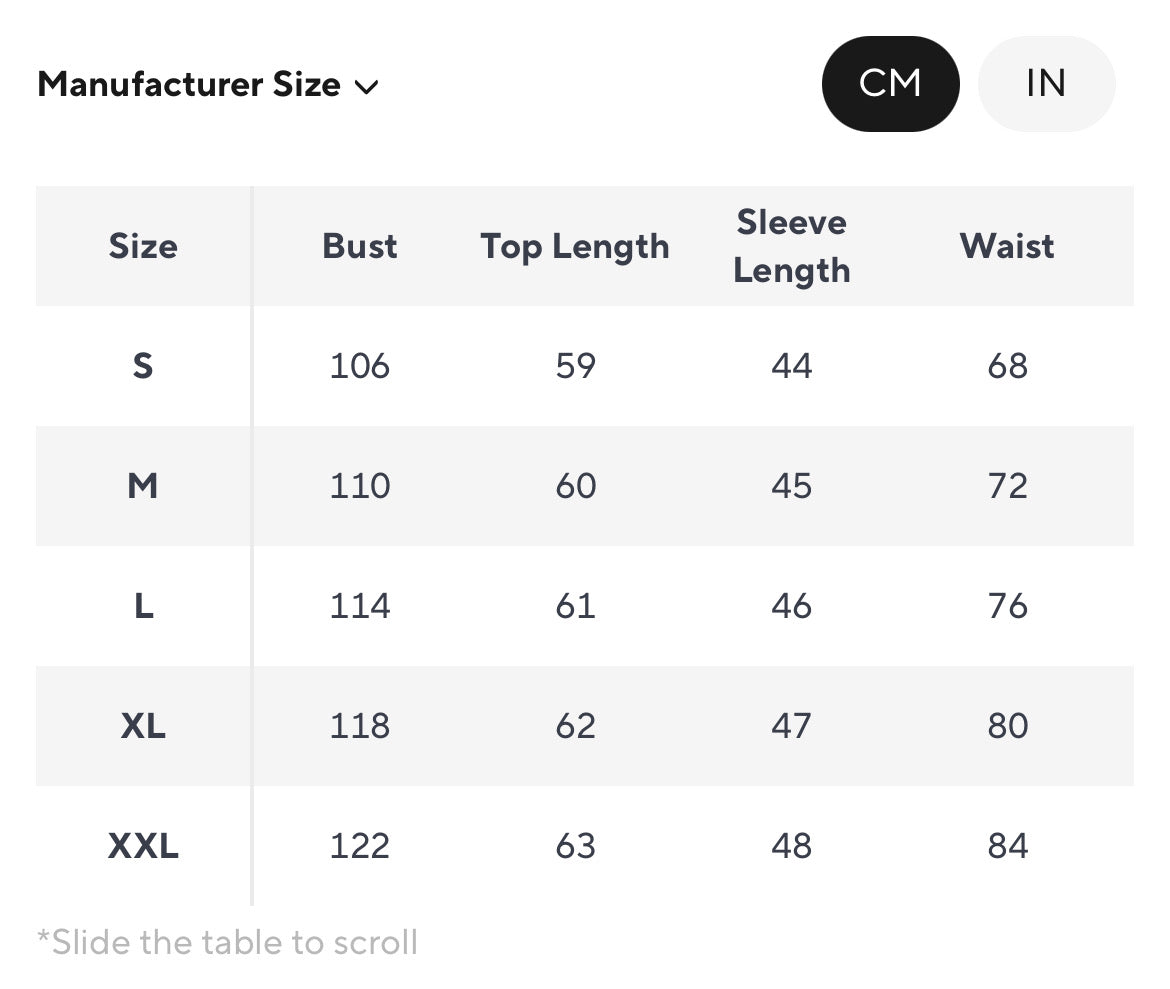The image size is (1170, 989).
Task: Click the Waist column header
Action: point(1007,246)
